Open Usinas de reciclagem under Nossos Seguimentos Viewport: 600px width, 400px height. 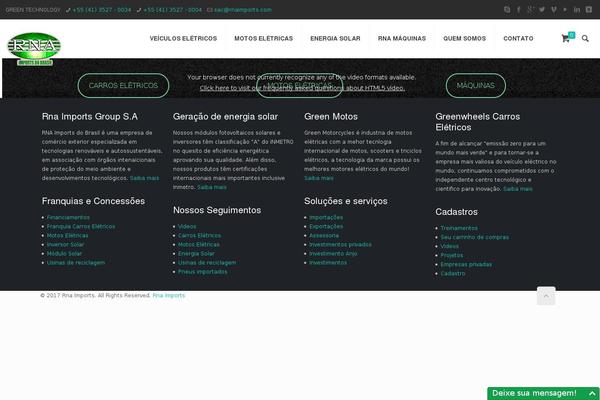click(x=207, y=263)
